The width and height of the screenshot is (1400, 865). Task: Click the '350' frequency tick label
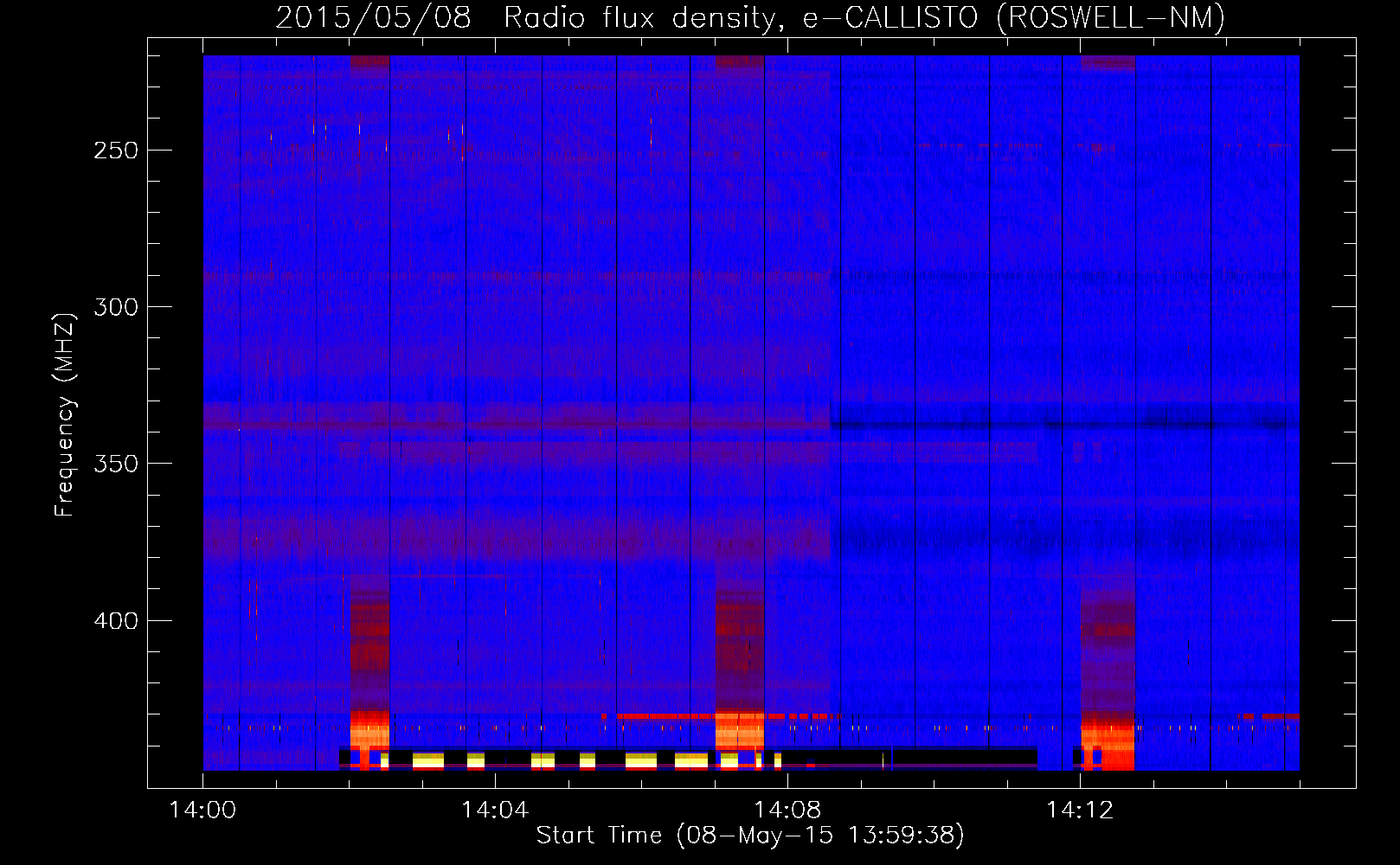[x=116, y=464]
